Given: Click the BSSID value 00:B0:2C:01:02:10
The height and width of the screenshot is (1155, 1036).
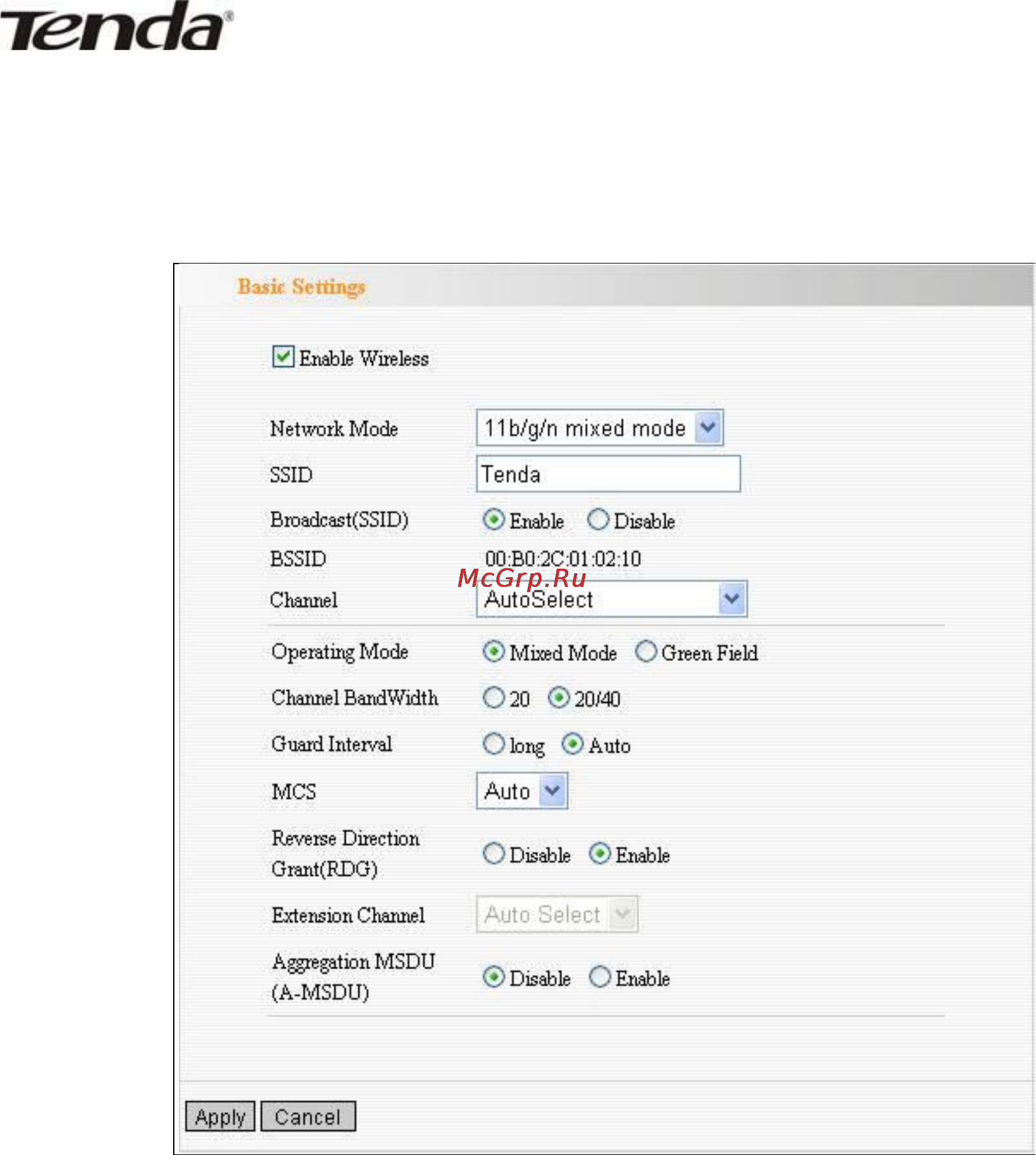Looking at the screenshot, I should click(563, 559).
